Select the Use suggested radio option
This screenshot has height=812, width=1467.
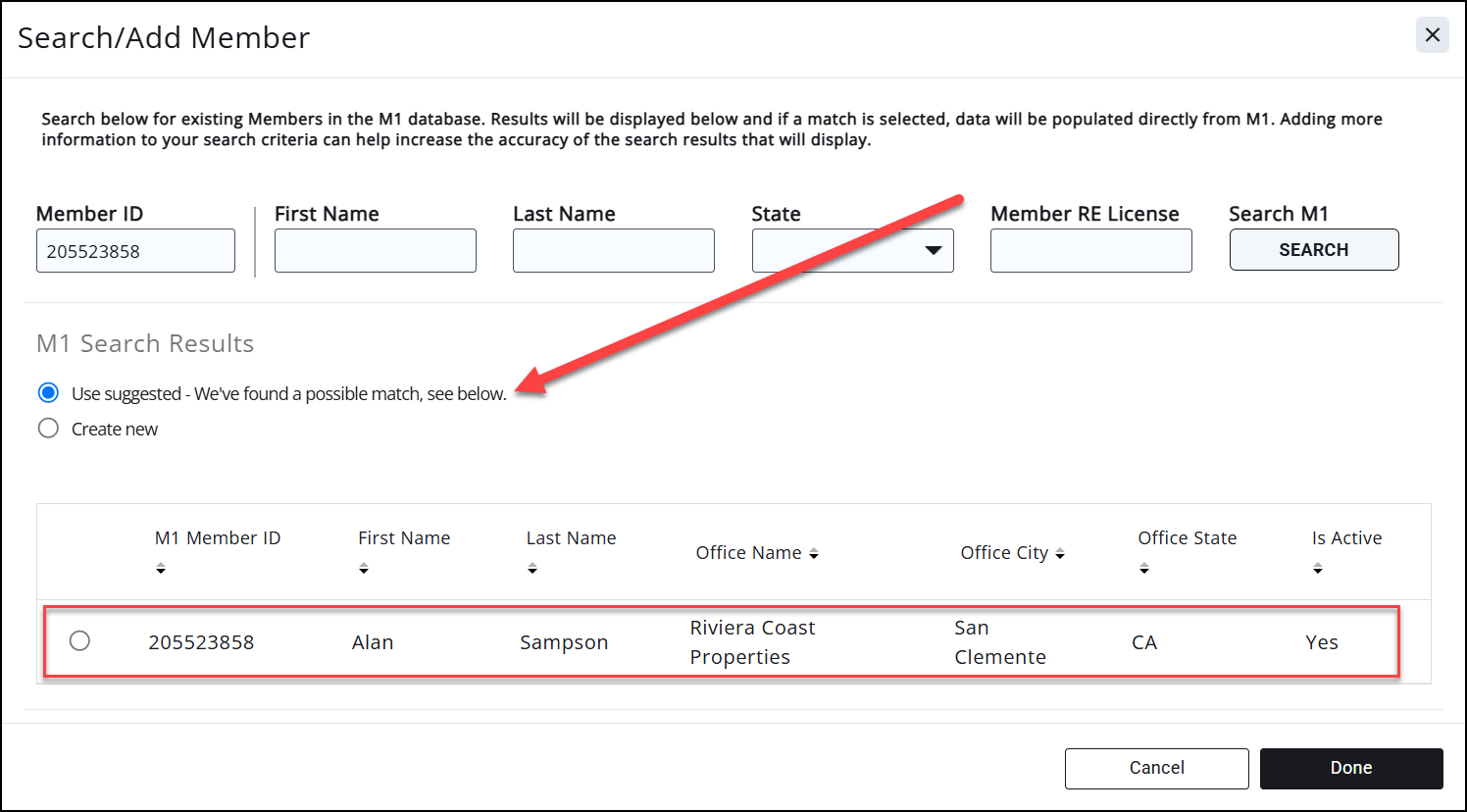(x=48, y=393)
